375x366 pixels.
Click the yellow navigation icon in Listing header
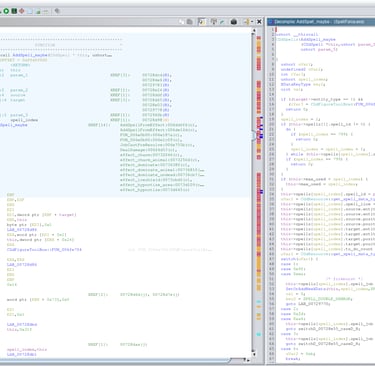click(x=246, y=22)
